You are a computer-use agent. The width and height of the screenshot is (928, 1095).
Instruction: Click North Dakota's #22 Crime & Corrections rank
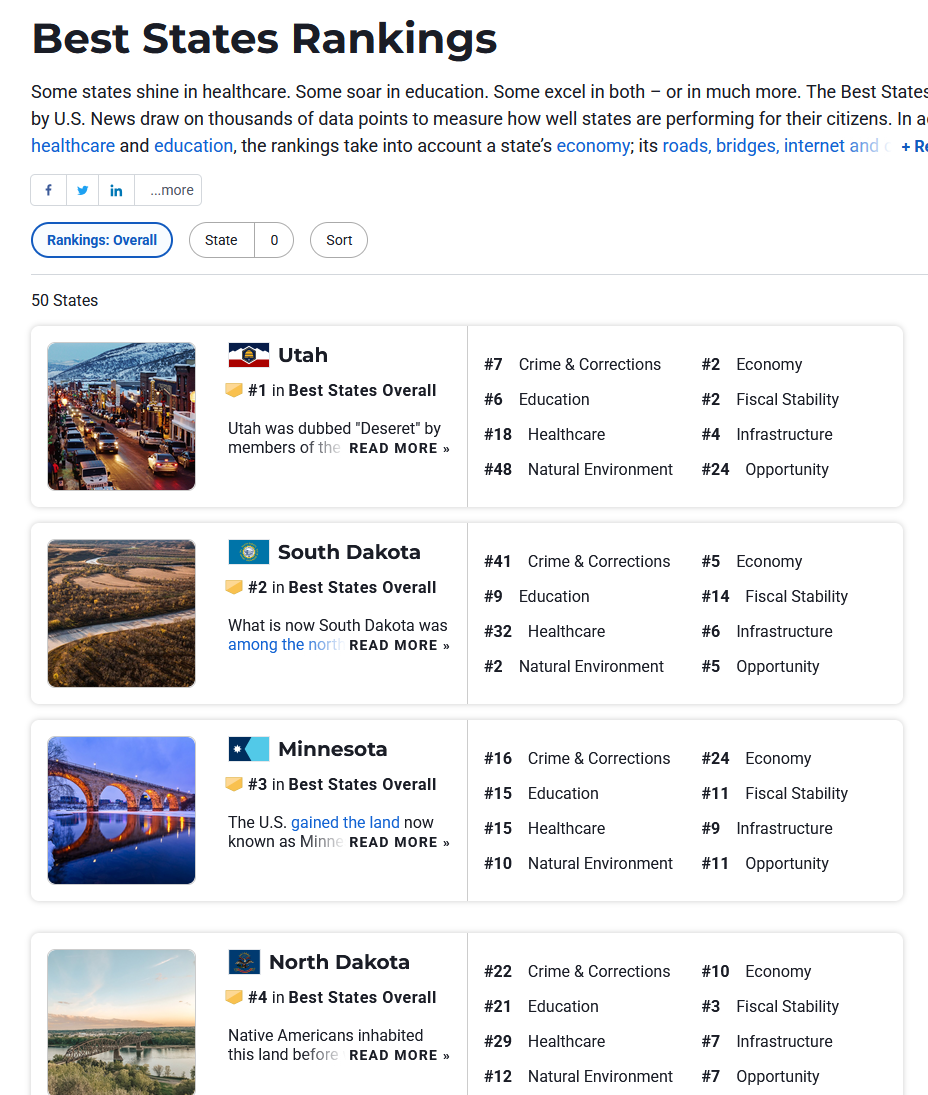click(577, 971)
